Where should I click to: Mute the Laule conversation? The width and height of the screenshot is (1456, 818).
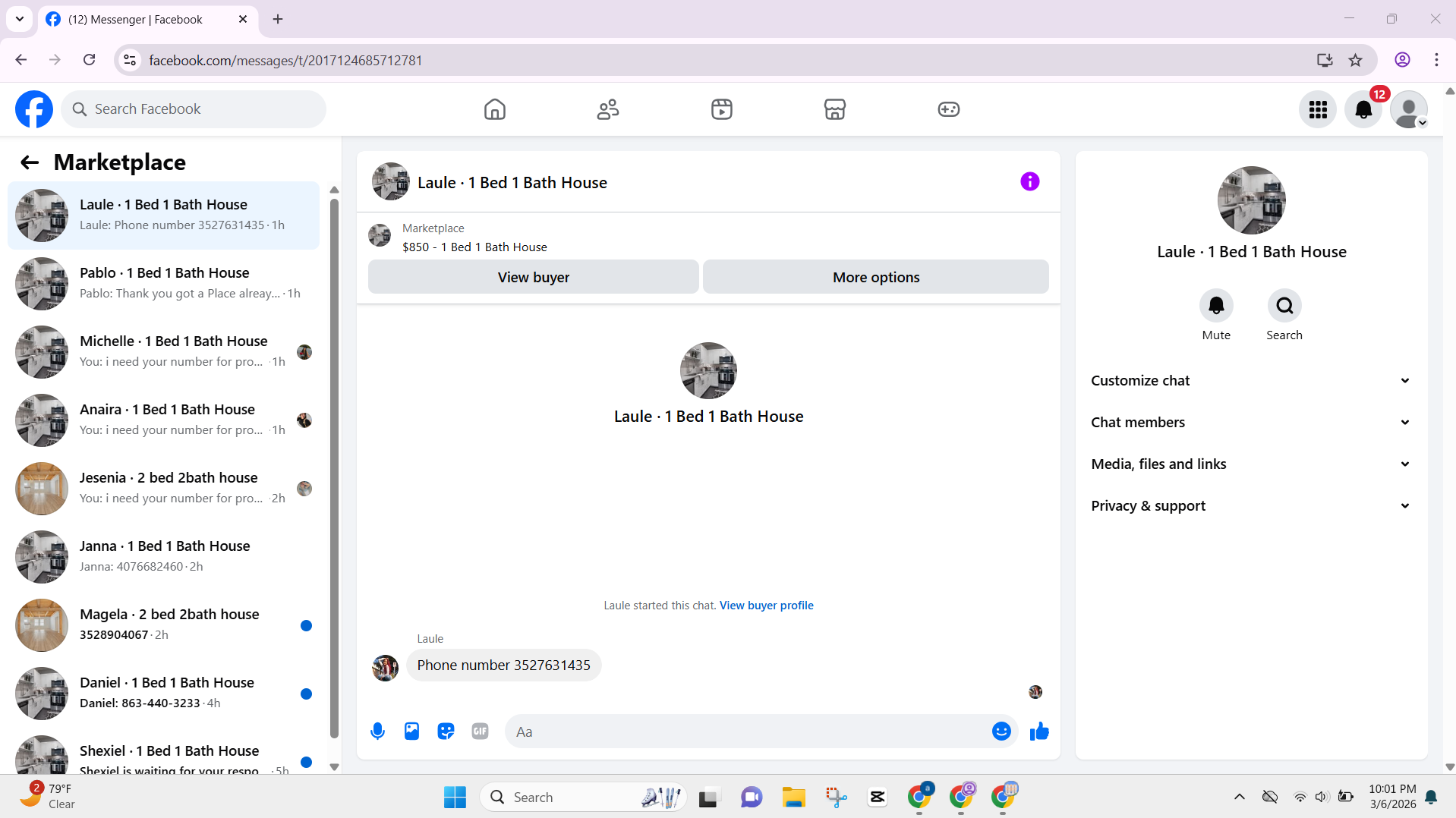click(1216, 306)
